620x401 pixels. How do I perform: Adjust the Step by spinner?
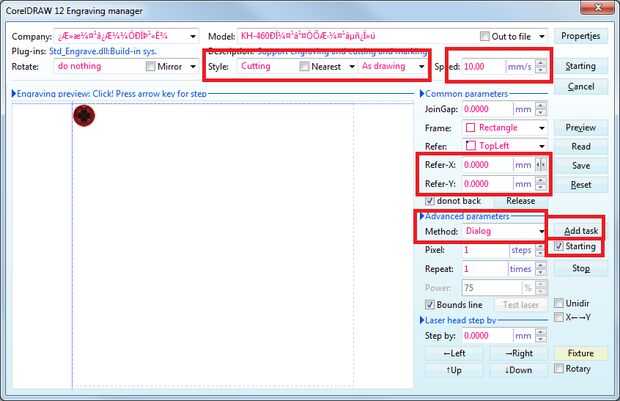pyautogui.click(x=541, y=336)
